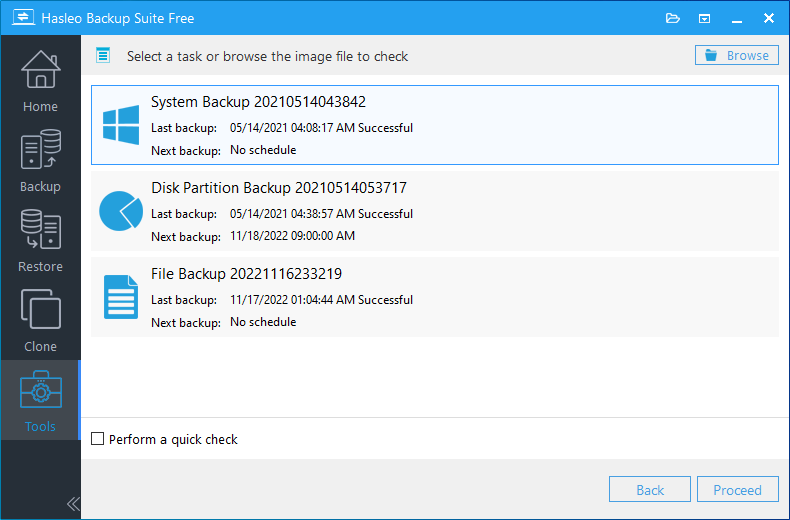790x520 pixels.
Task: Browse for an image file
Action: [x=737, y=55]
